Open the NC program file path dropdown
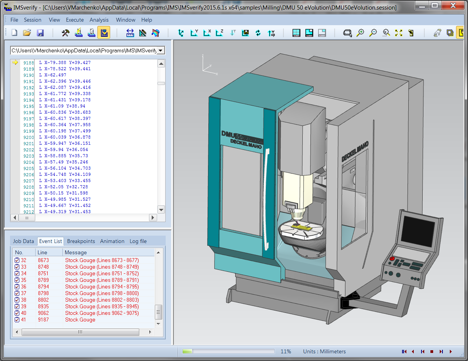Image resolution: width=468 pixels, height=361 pixels. coord(161,51)
